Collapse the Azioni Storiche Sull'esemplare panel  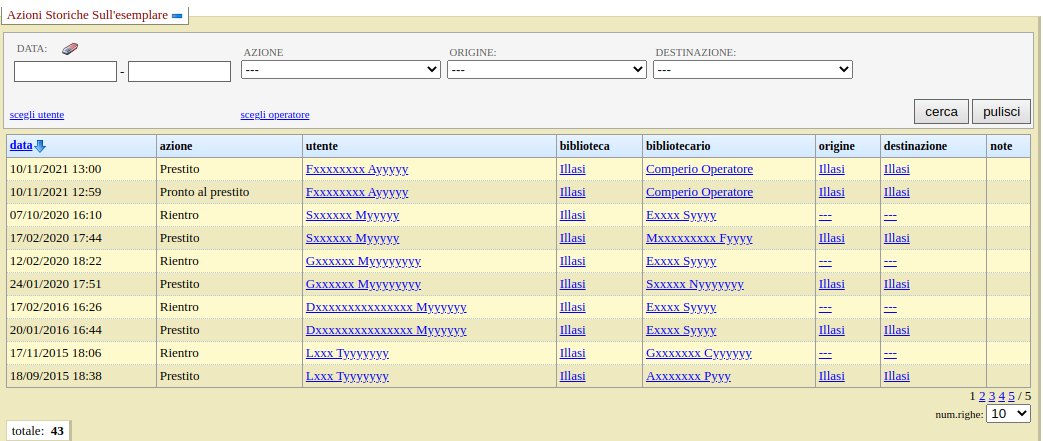[177, 16]
